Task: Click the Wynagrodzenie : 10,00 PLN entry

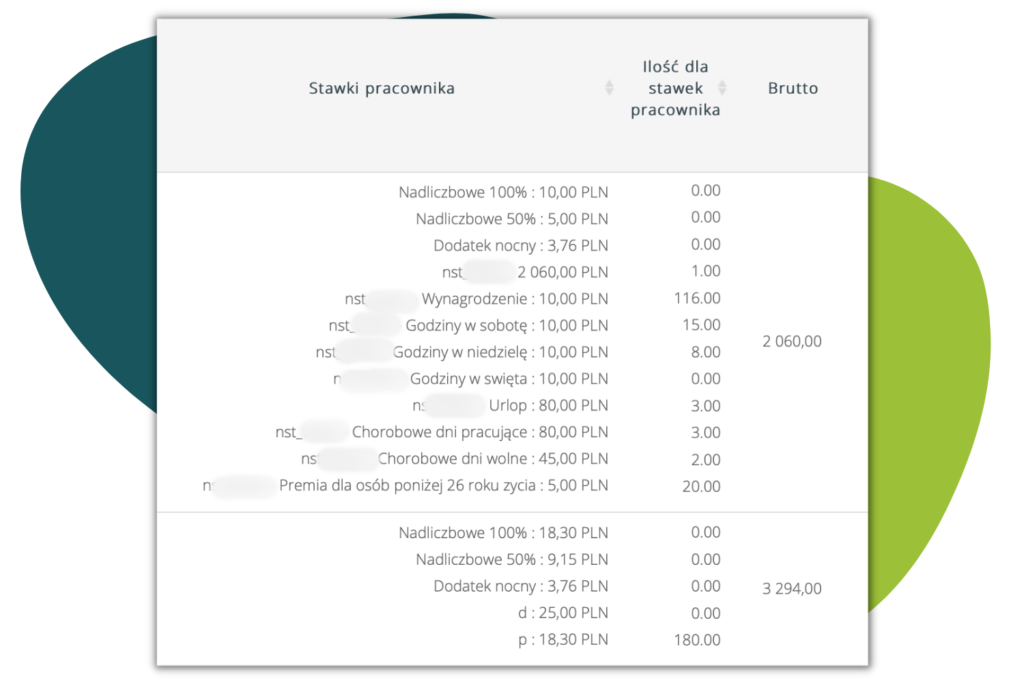Action: 514,299
